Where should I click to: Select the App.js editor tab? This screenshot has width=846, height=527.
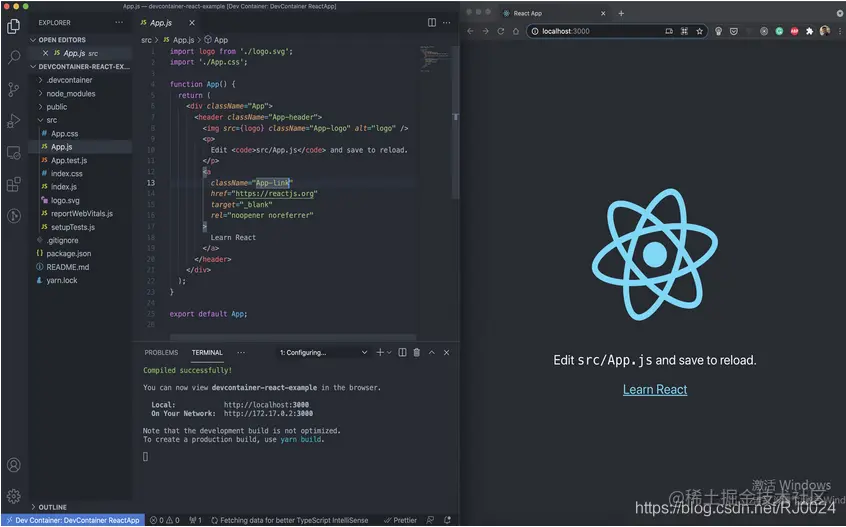161,23
